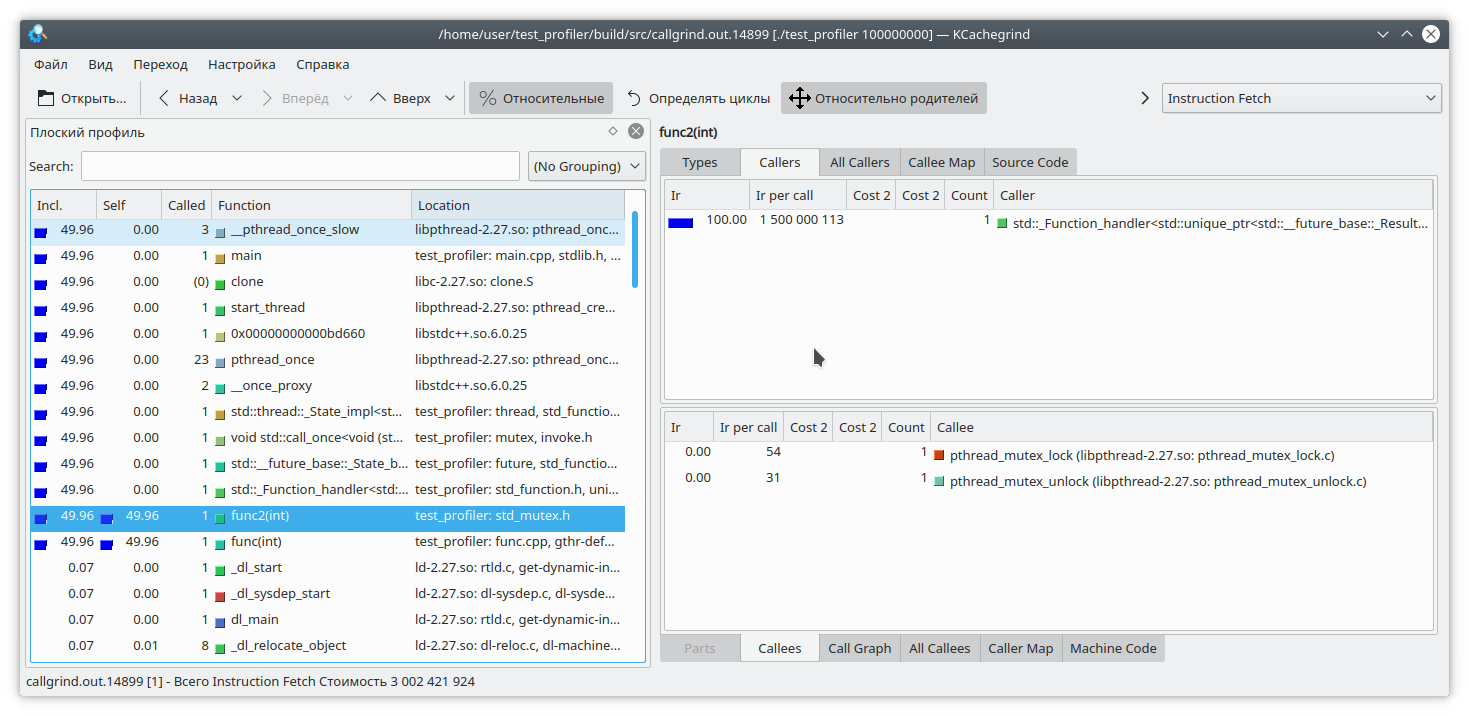Open the Файл menu
The image size is (1469, 716).
point(50,64)
